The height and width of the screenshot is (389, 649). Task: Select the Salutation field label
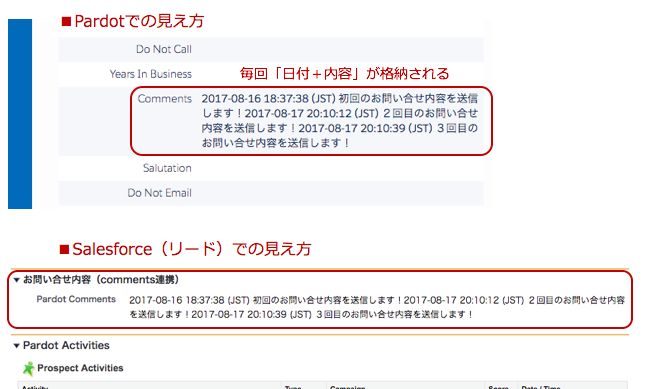pyautogui.click(x=167, y=168)
